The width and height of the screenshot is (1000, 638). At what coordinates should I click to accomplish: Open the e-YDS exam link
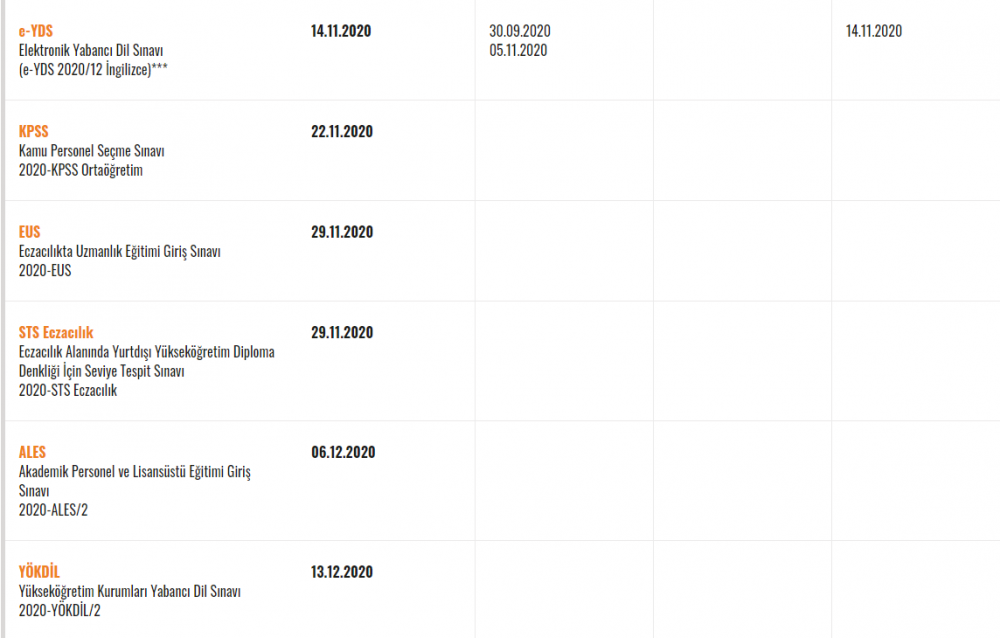[36, 31]
